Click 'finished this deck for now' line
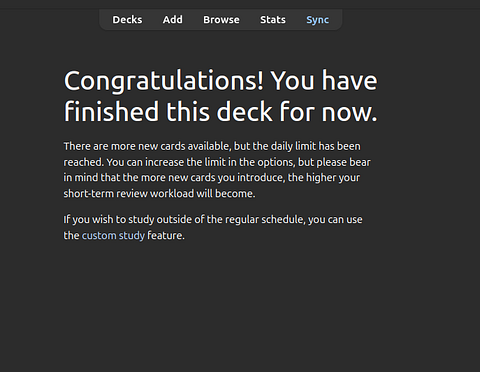This screenshot has width=480, height=372. pyautogui.click(x=220, y=112)
